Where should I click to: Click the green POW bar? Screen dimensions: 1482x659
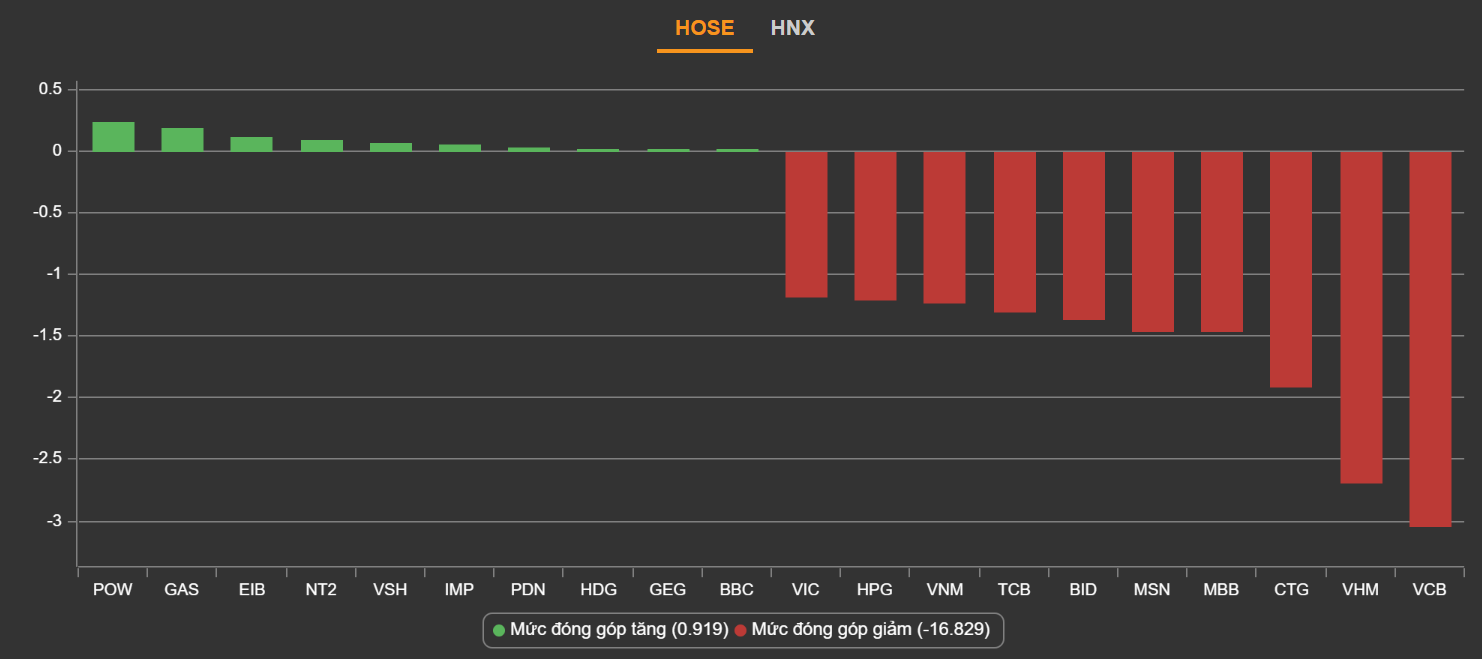coord(113,137)
